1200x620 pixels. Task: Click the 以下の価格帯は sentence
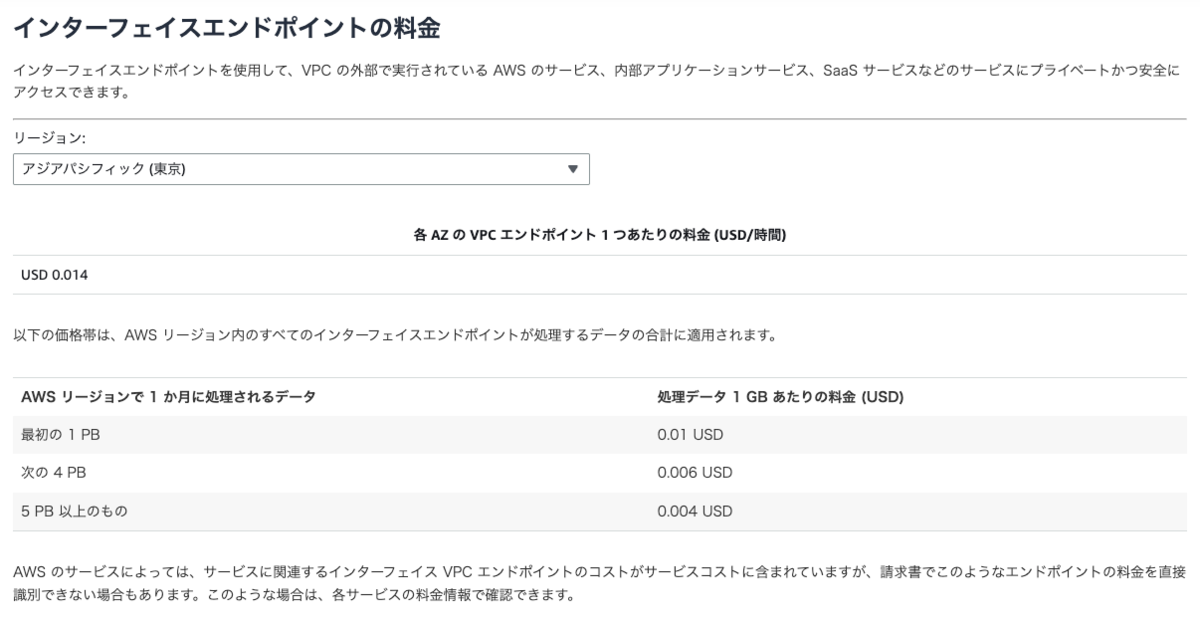coord(394,336)
